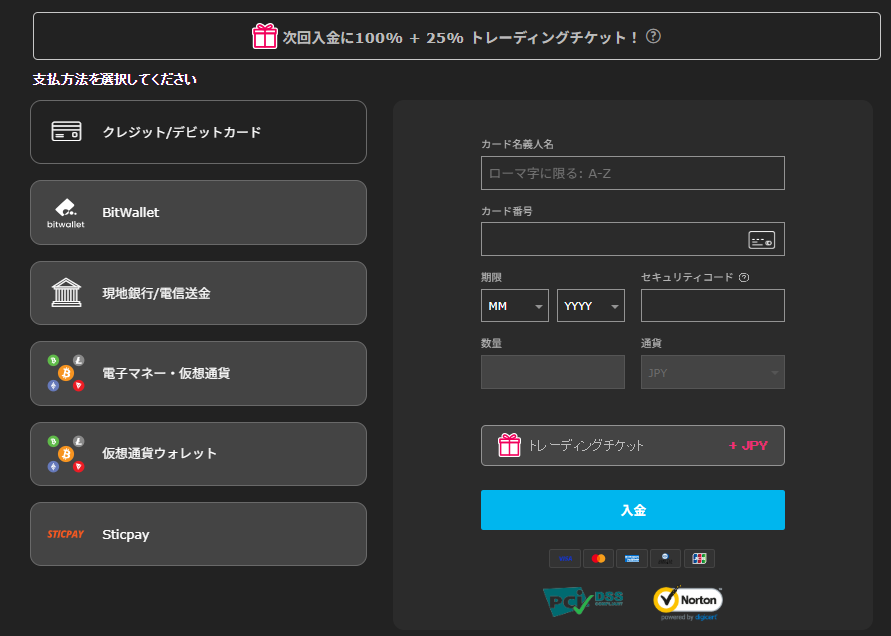891x636 pixels.
Task: Click the gift icon in the promo banner
Action: tap(264, 37)
